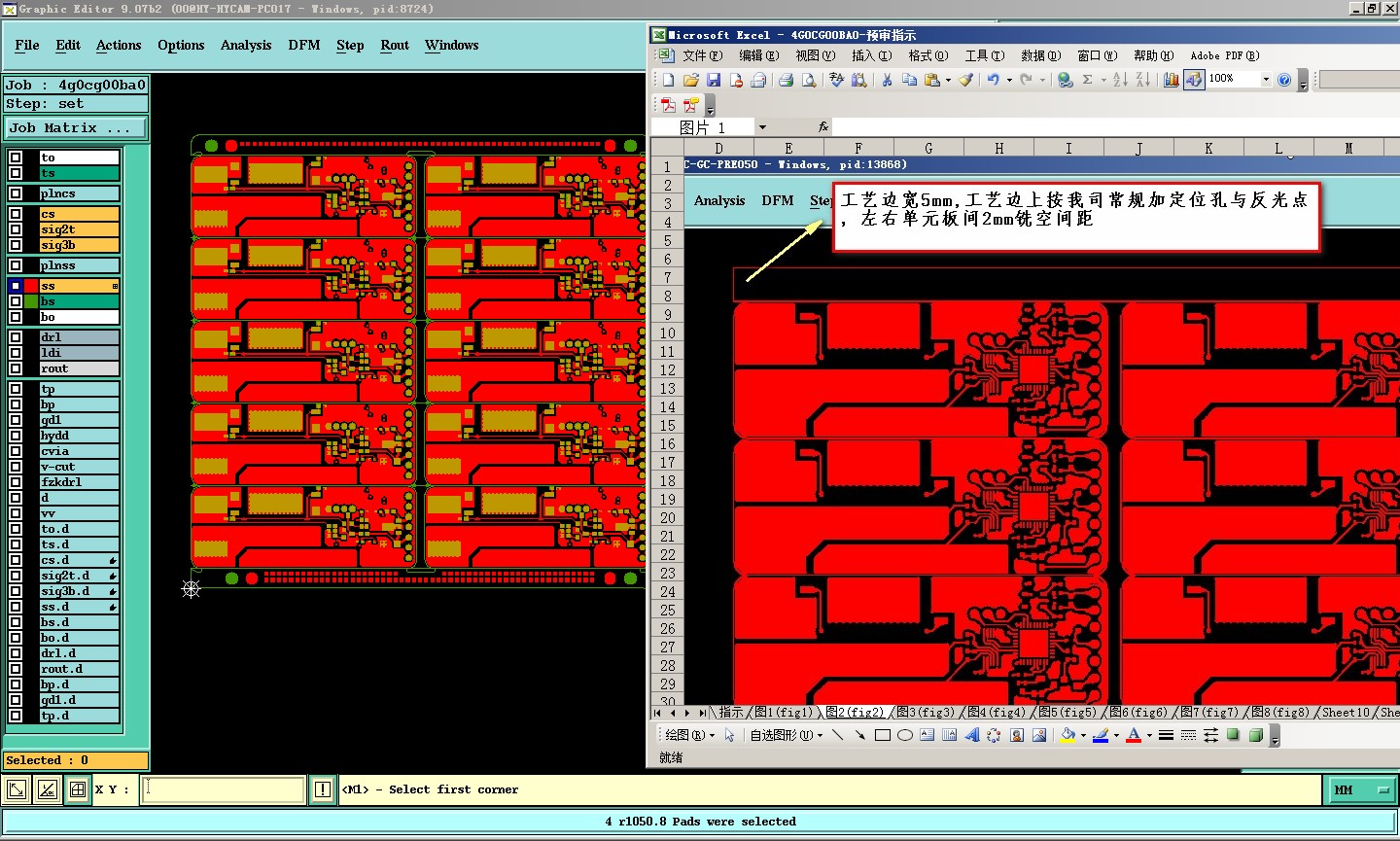This screenshot has height=841, width=1400.
Task: Click the Select Objects pointer icon
Action: pos(730,735)
